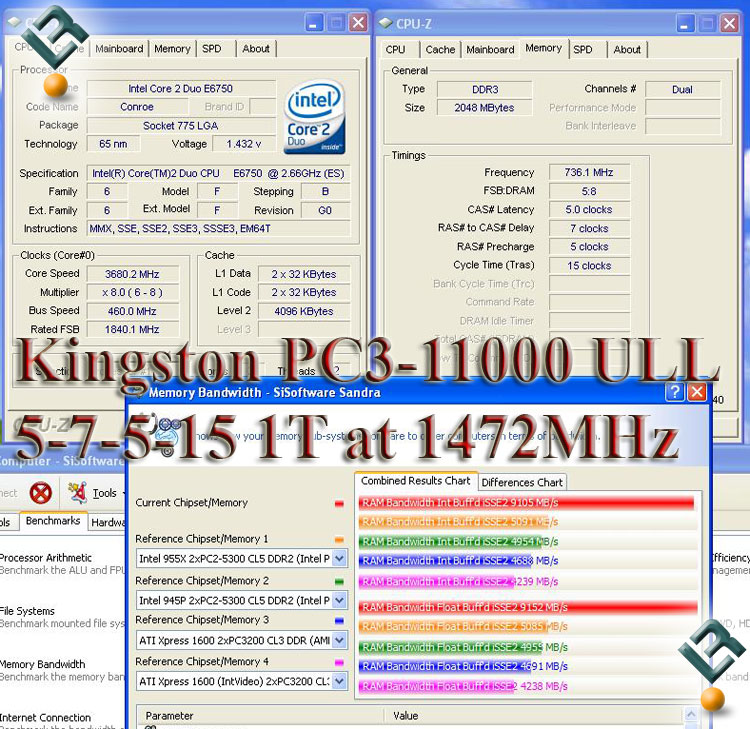Screen dimensions: 750x729
Task: Open Processor Arithmetic benchmark
Action: [46, 558]
